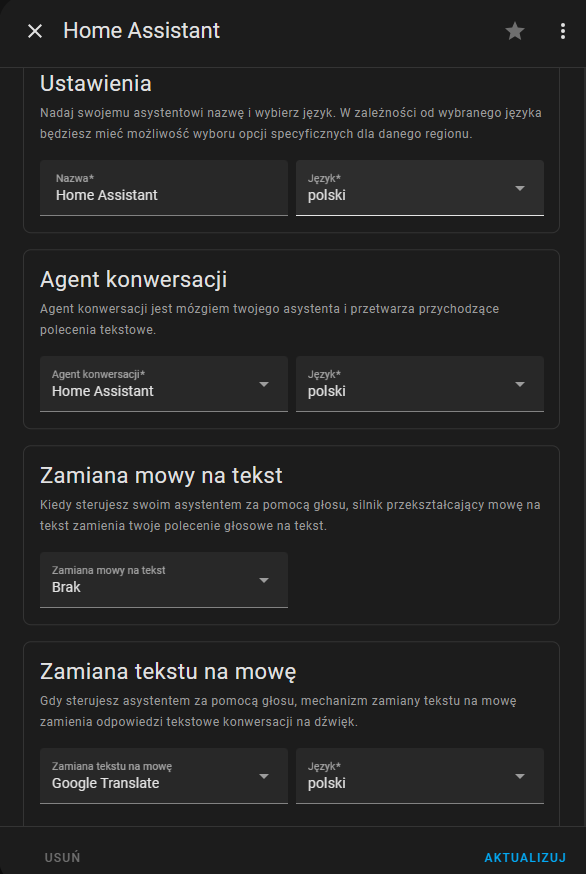Click the arrow icon in Agent konwersacji selector
Image resolution: width=586 pixels, height=874 pixels.
264,384
